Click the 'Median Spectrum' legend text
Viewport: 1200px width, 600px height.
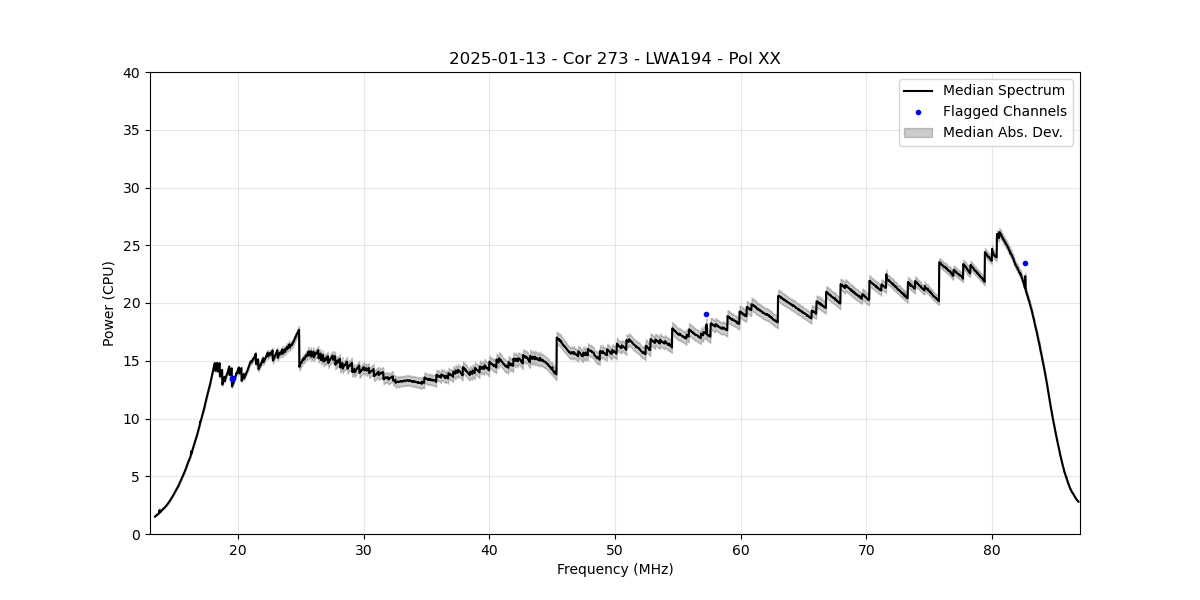coord(1003,91)
